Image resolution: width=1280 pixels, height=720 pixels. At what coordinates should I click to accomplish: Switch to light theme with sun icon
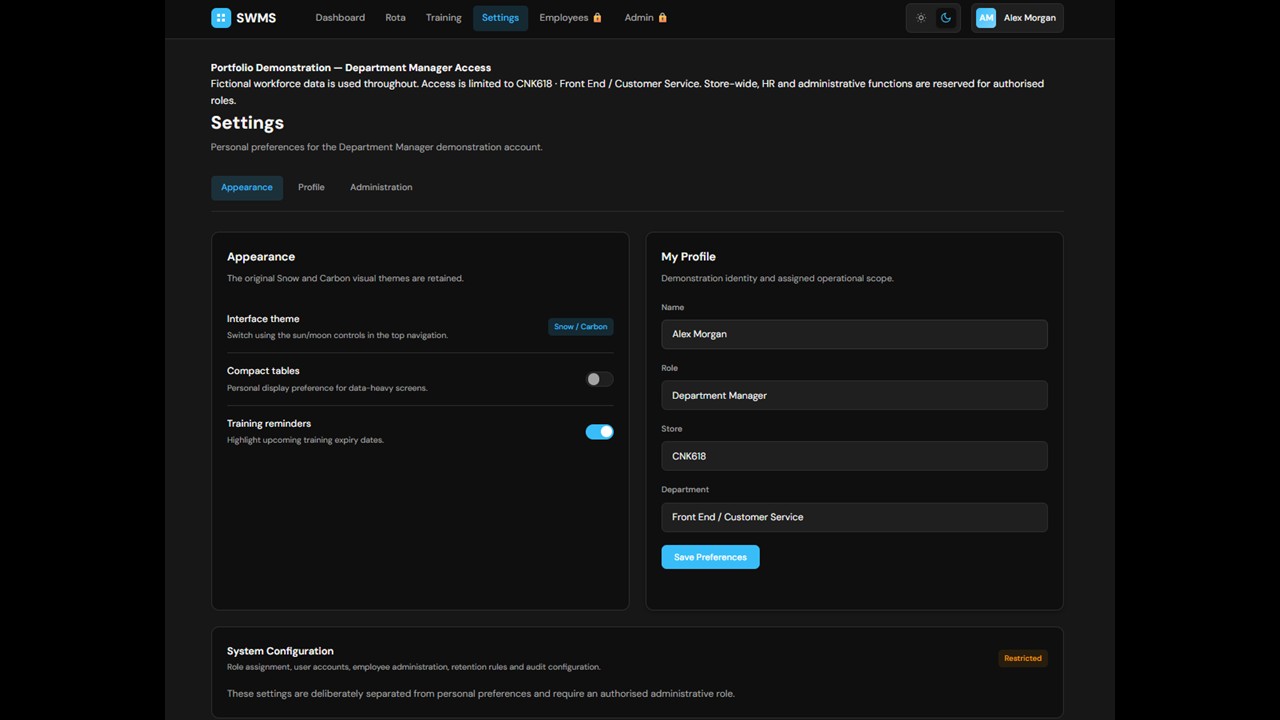tap(921, 18)
